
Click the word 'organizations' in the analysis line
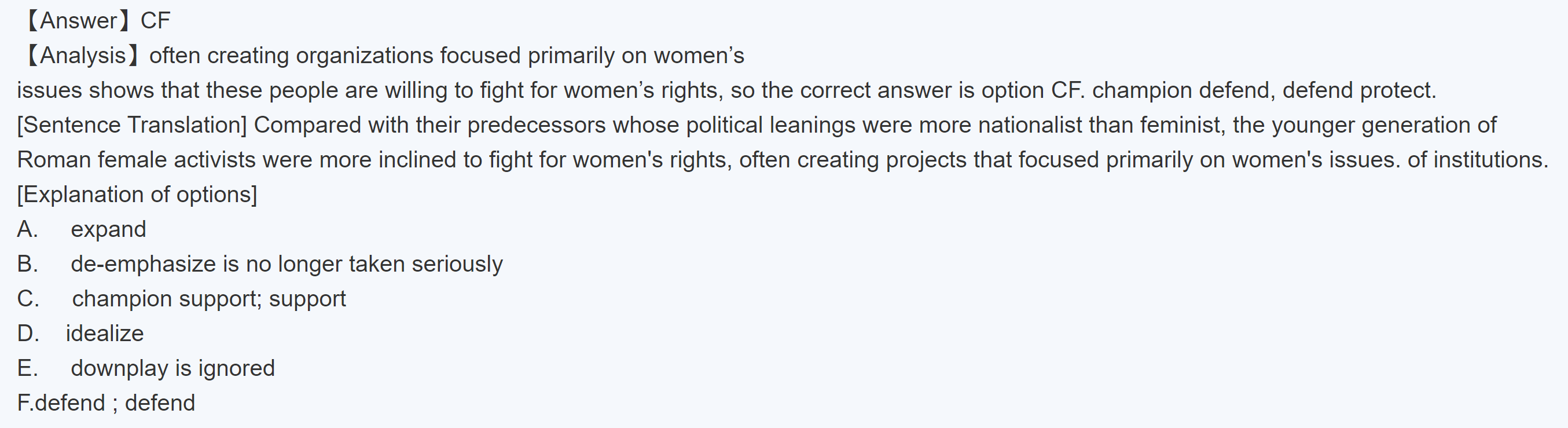[x=364, y=56]
